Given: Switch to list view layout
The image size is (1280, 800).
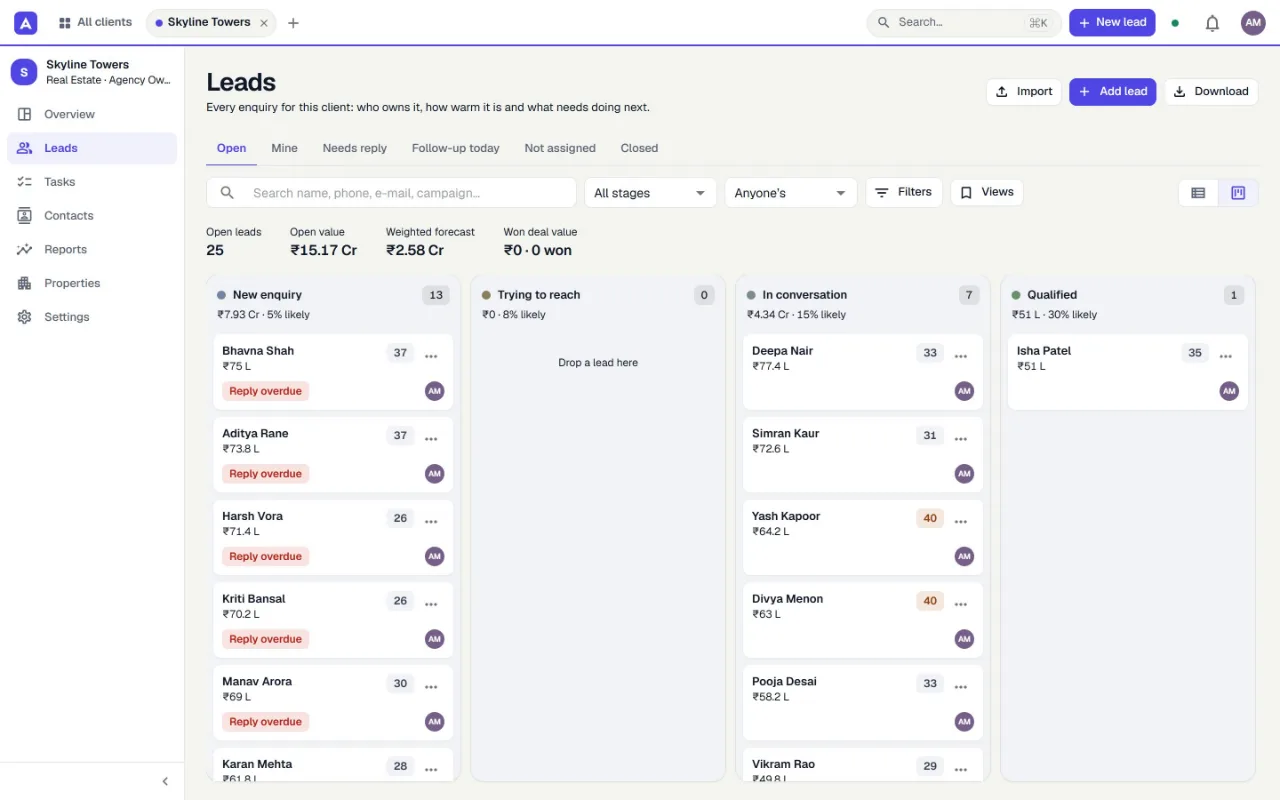Looking at the screenshot, I should tap(1198, 193).
